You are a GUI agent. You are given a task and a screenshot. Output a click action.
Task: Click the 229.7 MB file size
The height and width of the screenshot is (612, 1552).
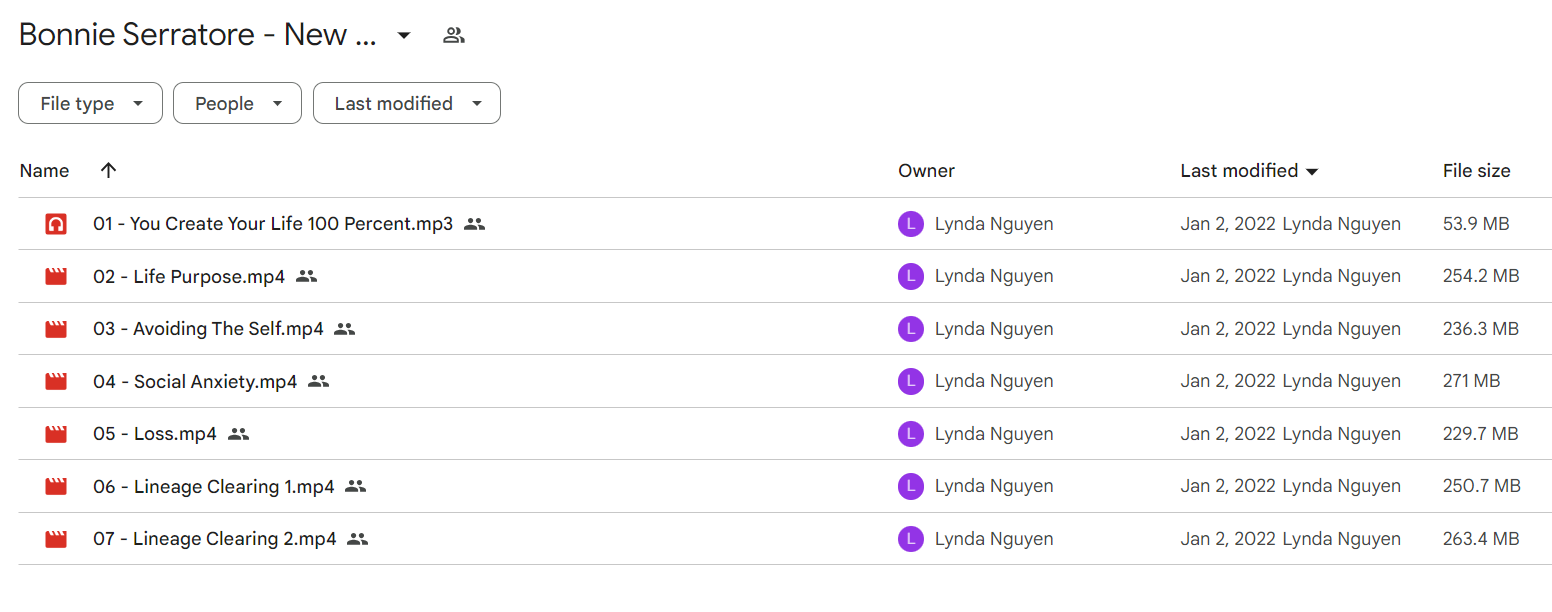(x=1480, y=434)
